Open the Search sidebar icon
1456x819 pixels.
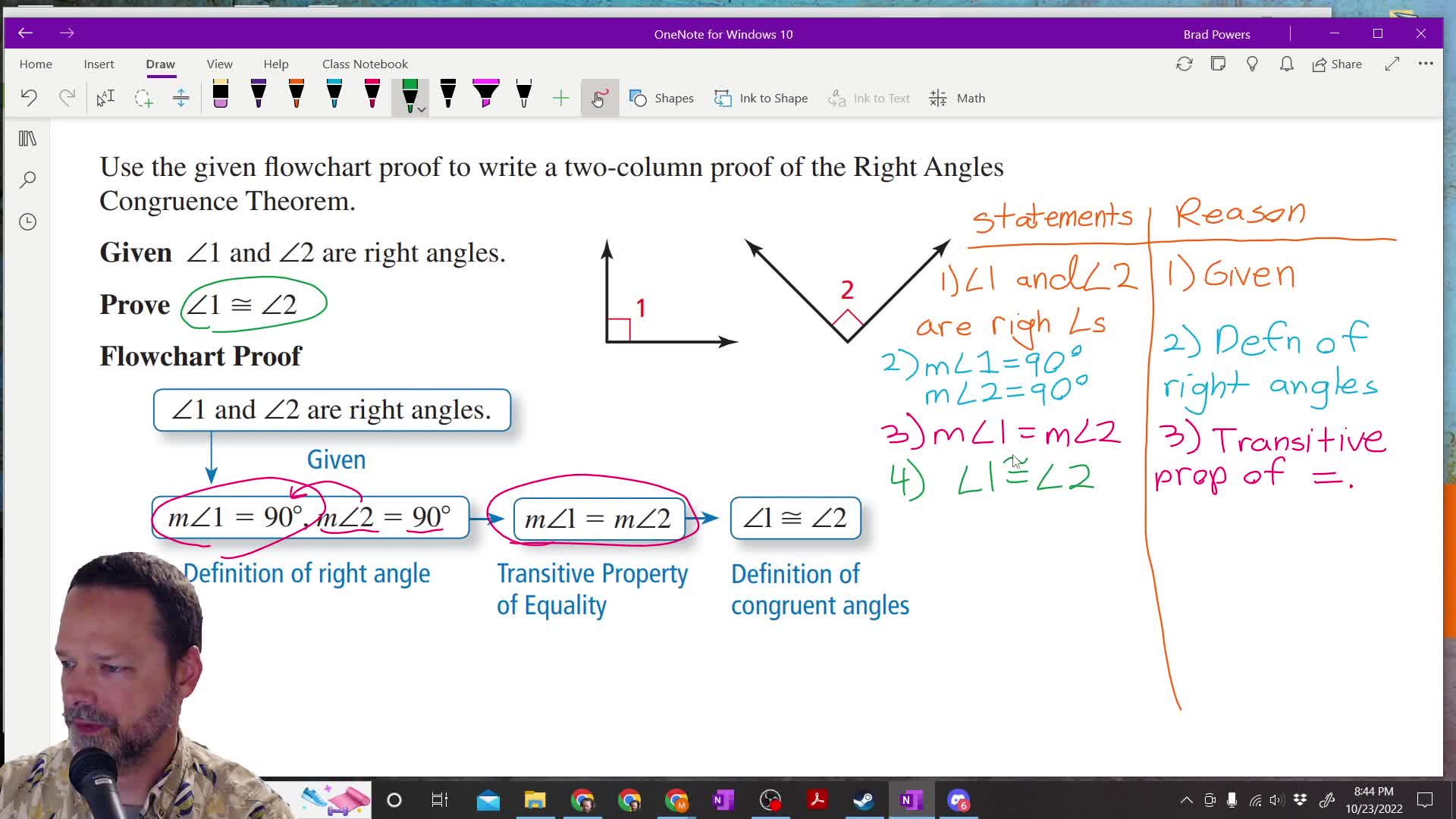pyautogui.click(x=28, y=180)
